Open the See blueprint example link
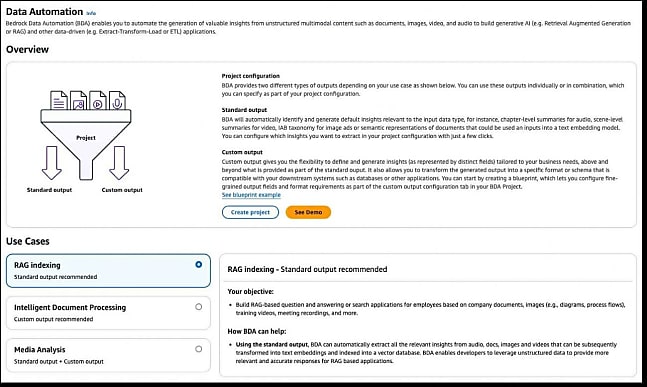Screen dimensions: 647x387 251,195
